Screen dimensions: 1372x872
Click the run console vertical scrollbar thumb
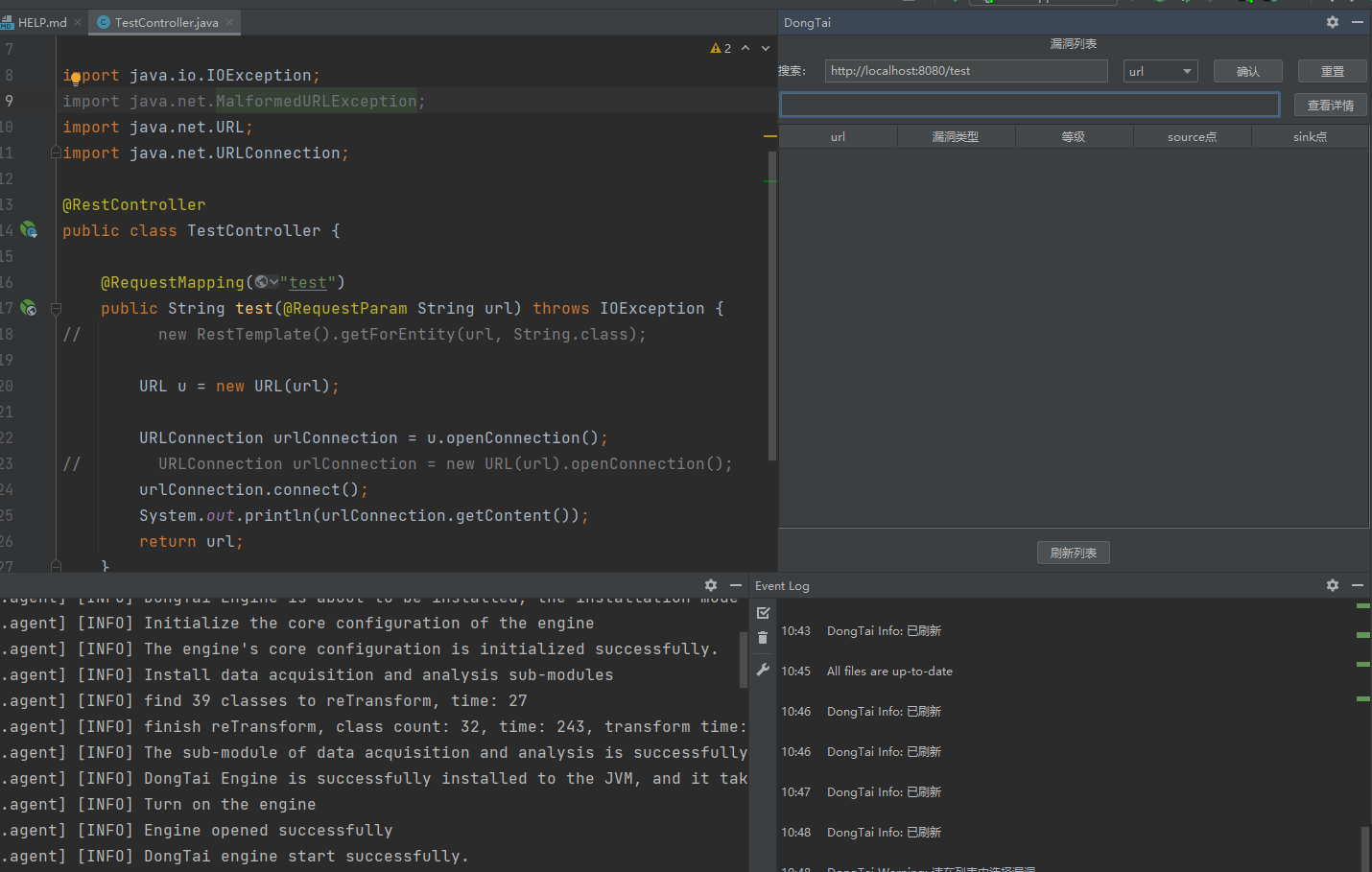743,660
